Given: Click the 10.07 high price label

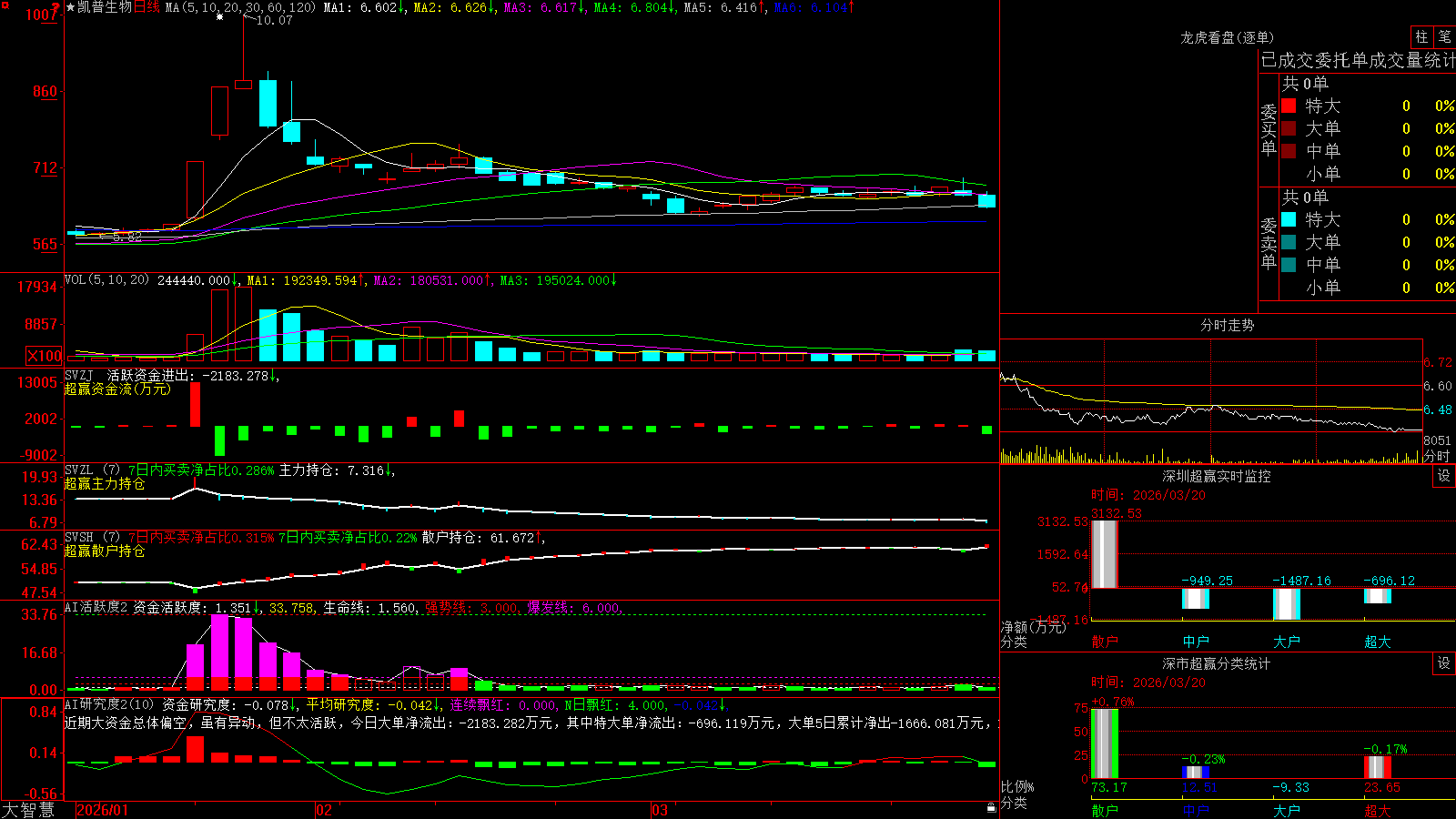Looking at the screenshot, I should coord(275,20).
